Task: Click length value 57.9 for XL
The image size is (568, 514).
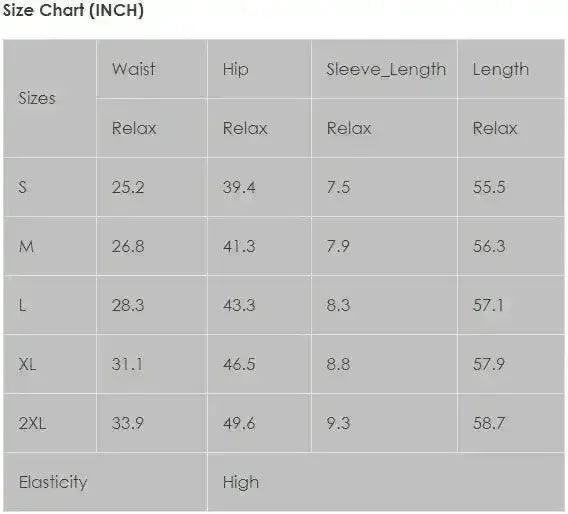Action: tap(489, 364)
